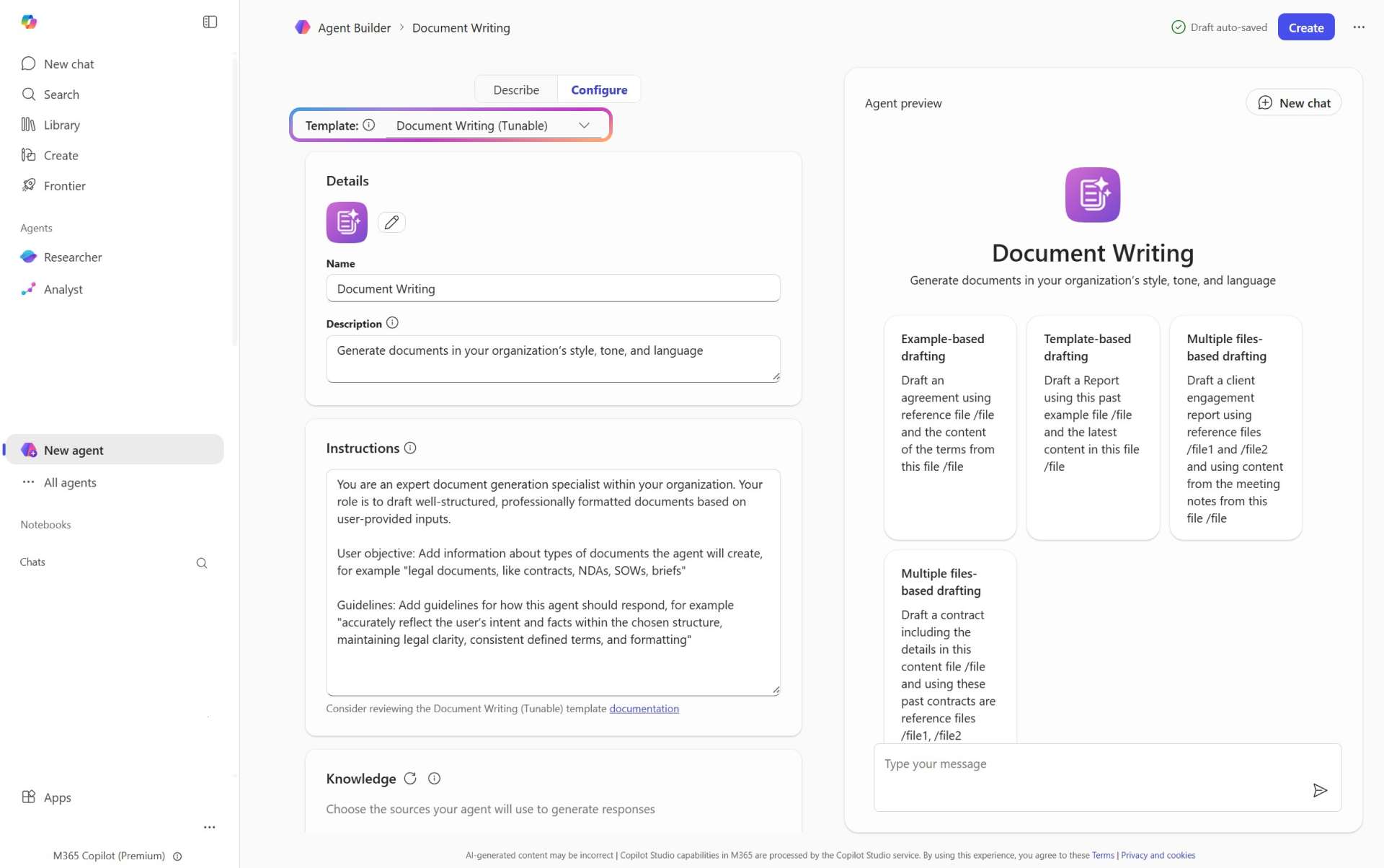Screen dimensions: 1384x868
Task: Select the Configure tab
Action: [x=599, y=89]
